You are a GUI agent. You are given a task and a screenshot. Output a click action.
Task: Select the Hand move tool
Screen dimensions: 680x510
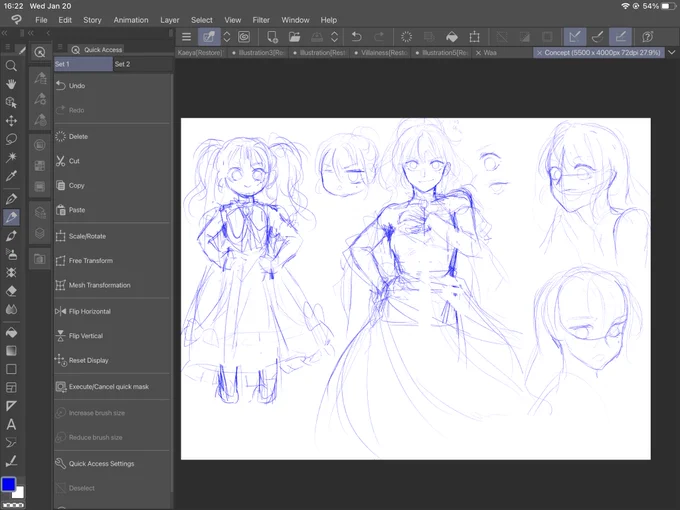pyautogui.click(x=11, y=84)
